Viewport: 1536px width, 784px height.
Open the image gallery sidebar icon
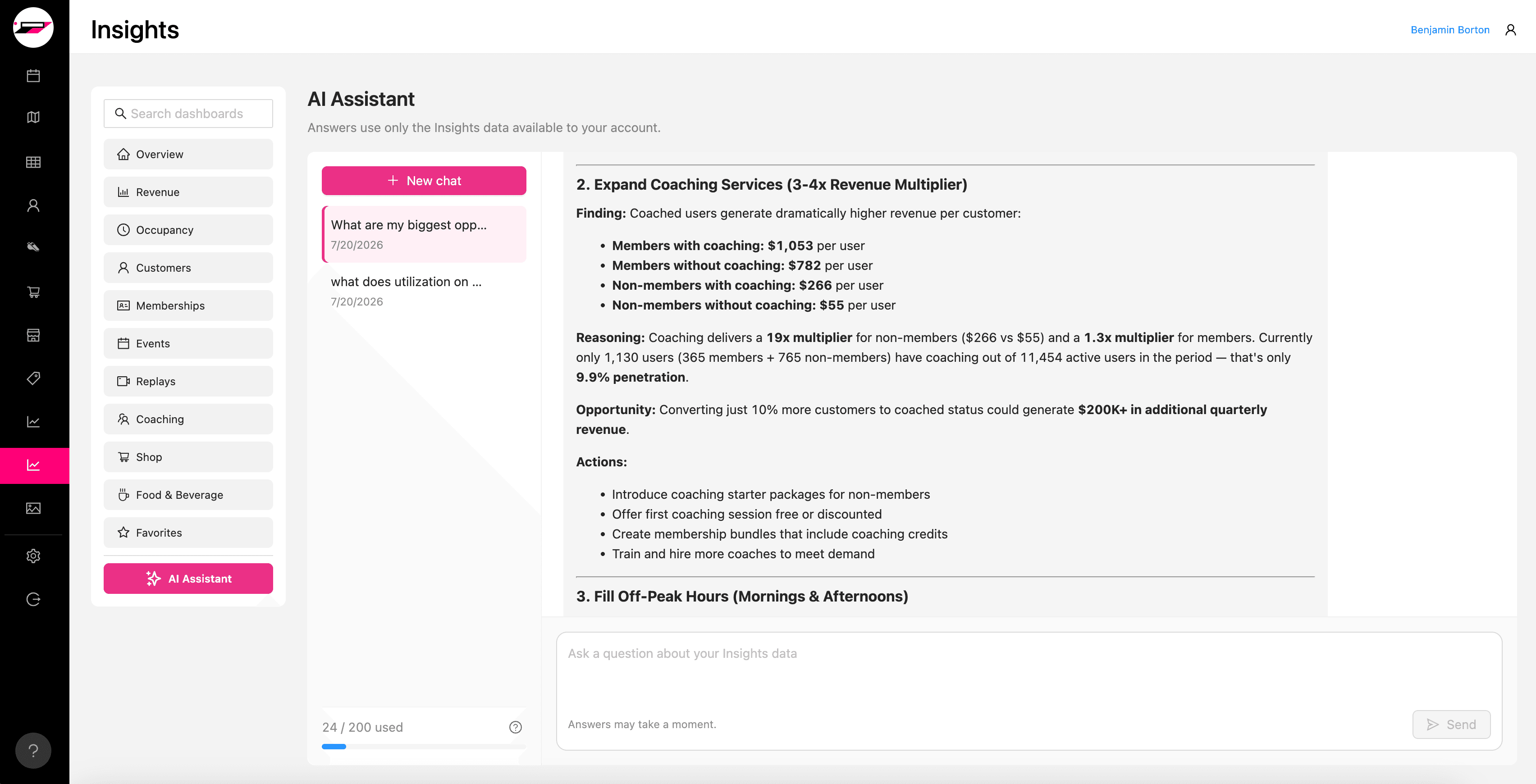[x=33, y=508]
